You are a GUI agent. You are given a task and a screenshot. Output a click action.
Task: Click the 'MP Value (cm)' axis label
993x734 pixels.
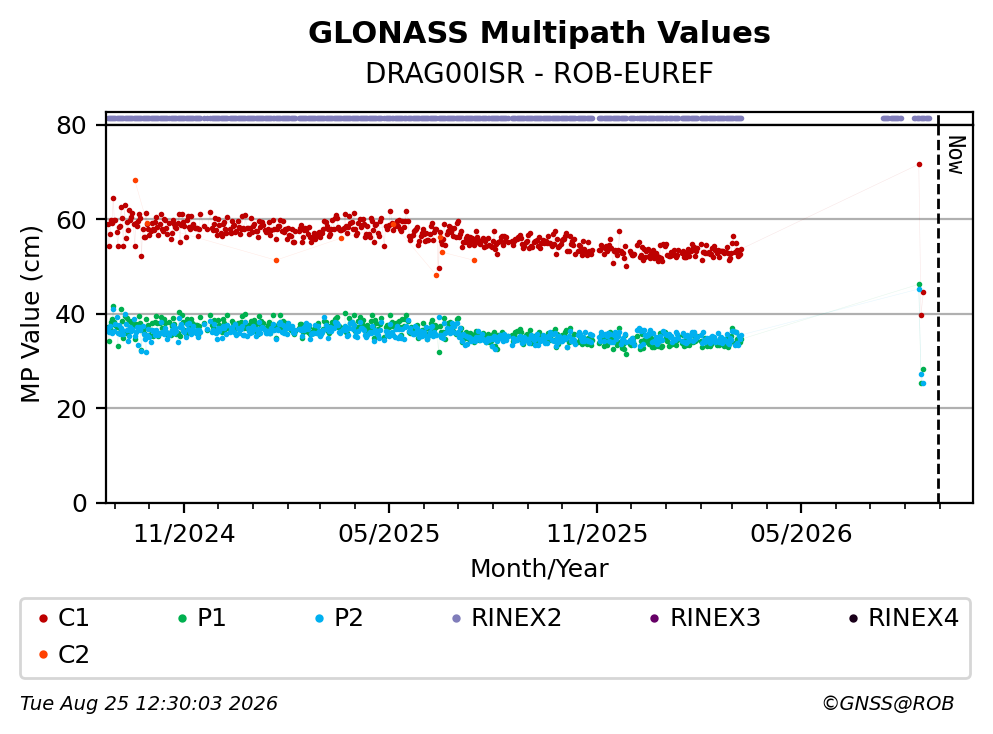[x=30, y=314]
